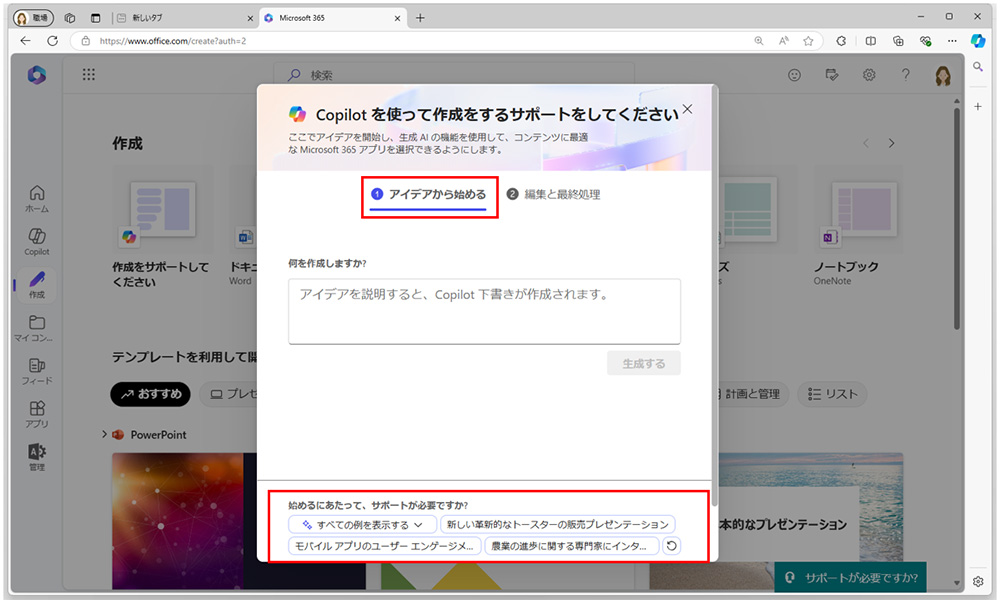Go back in the browser
Image resolution: width=1000 pixels, height=600 pixels.
click(x=26, y=41)
